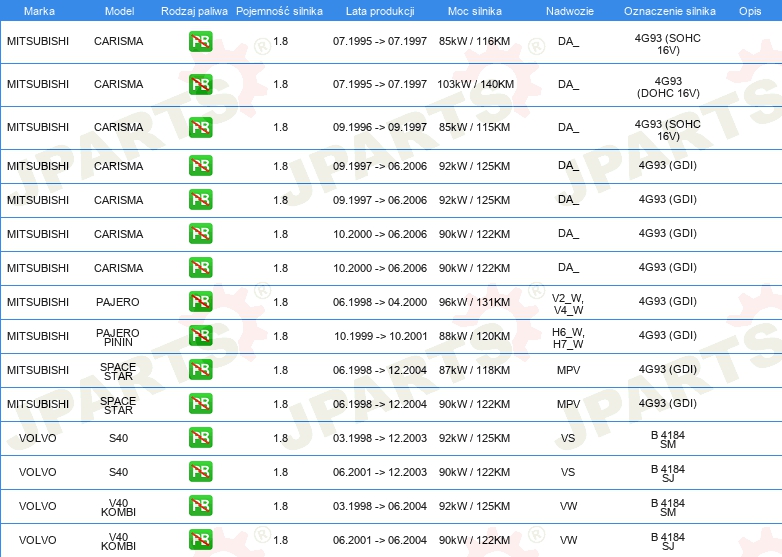Click the Oznaczenie silnika column header

point(669,11)
